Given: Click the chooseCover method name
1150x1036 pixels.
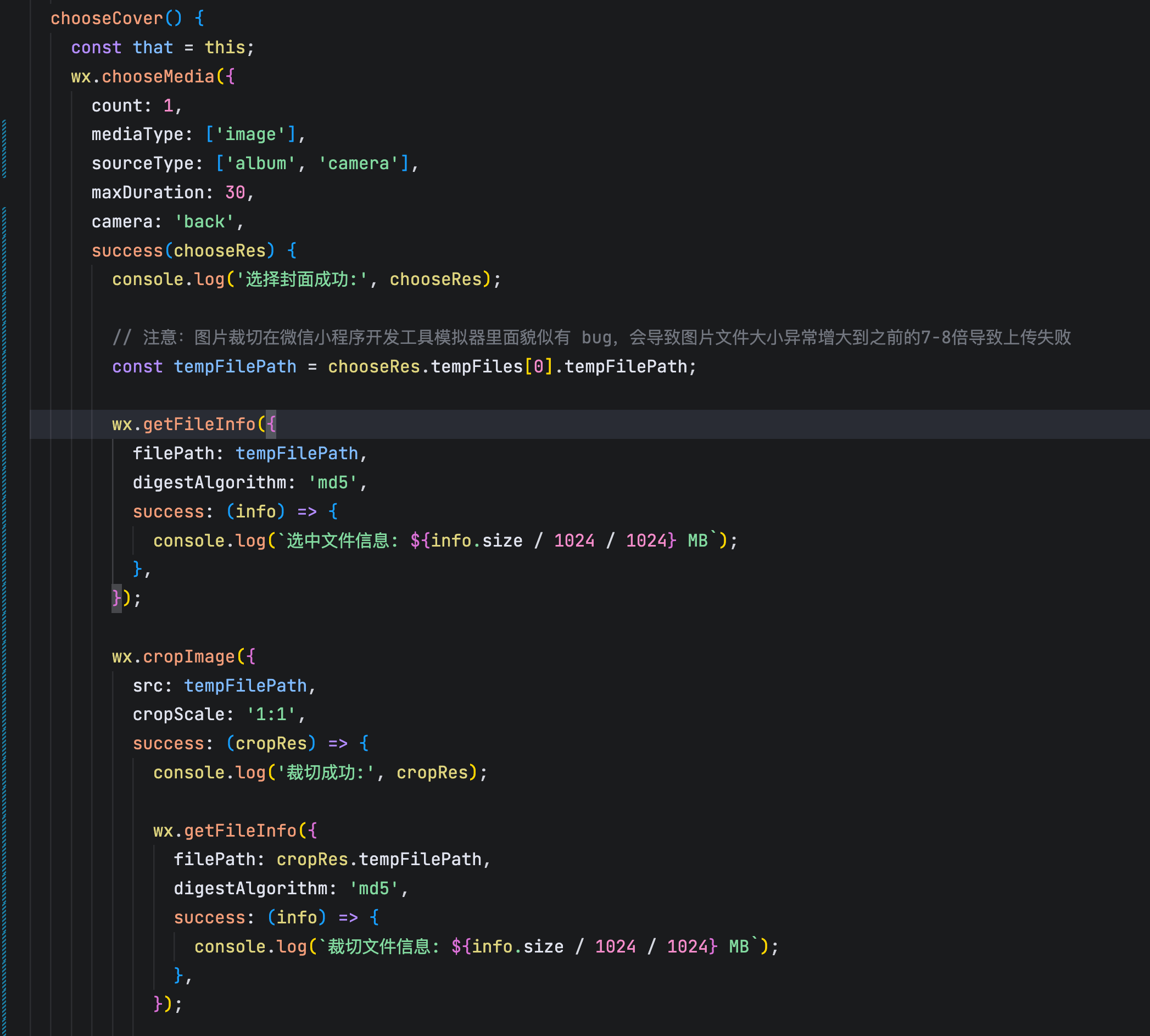Looking at the screenshot, I should pyautogui.click(x=107, y=18).
